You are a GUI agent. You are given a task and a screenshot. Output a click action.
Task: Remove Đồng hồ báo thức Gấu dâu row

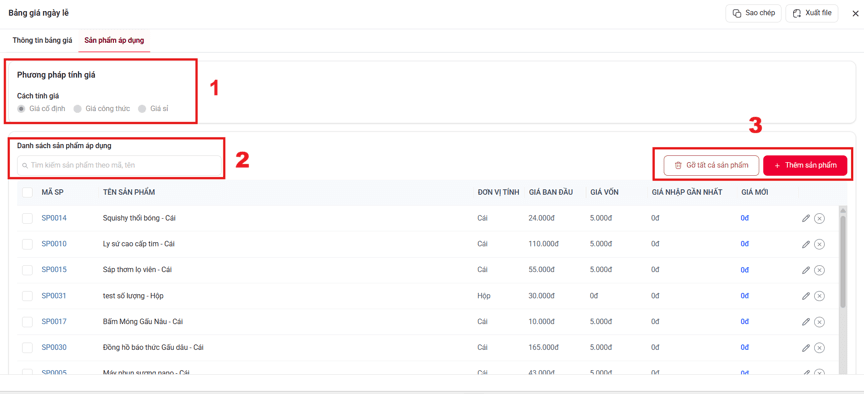click(819, 348)
